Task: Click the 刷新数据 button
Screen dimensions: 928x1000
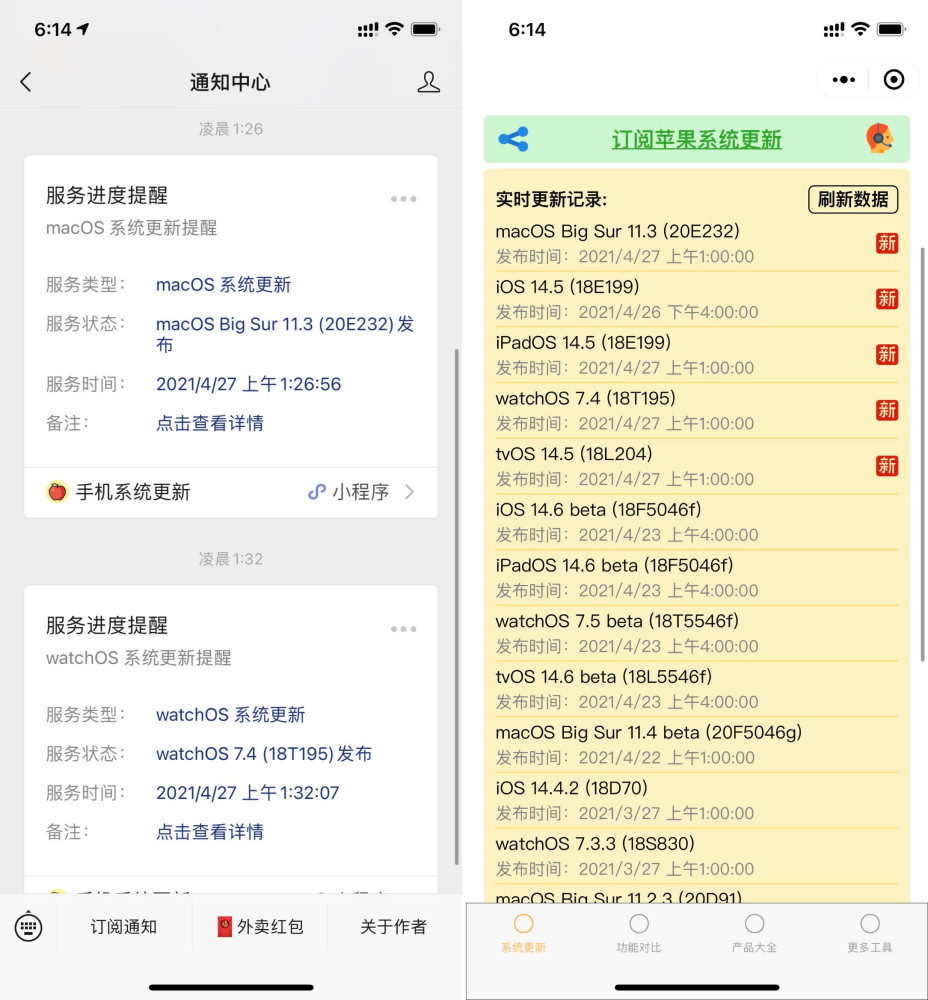Action: 853,200
